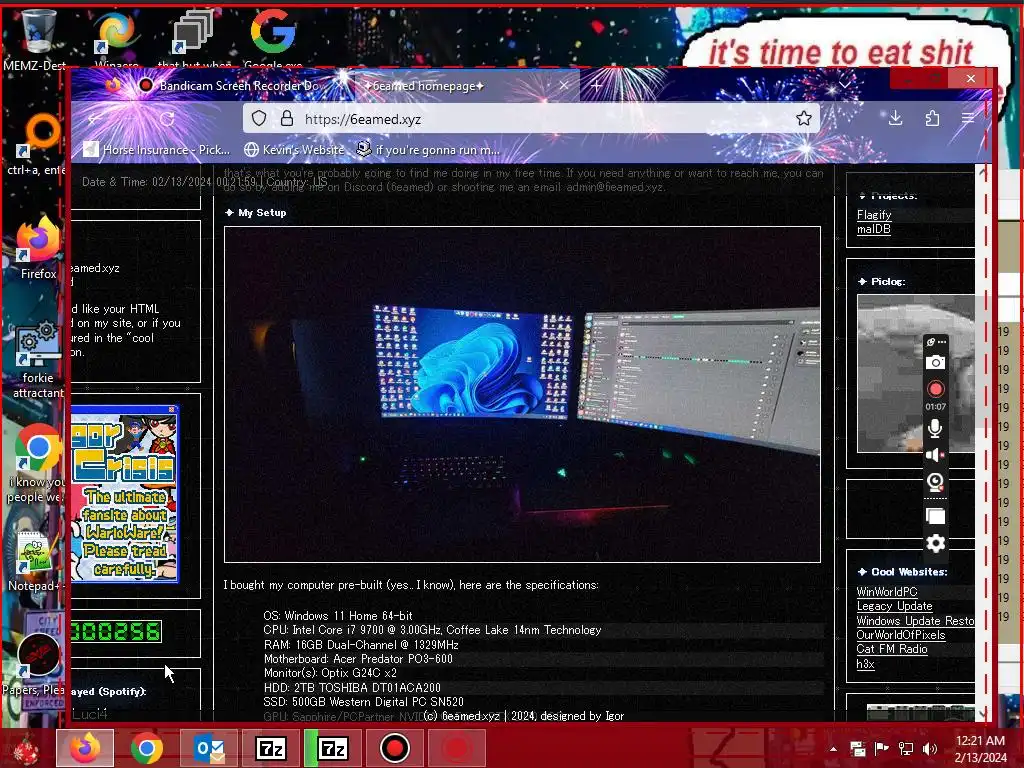The height and width of the screenshot is (768, 1024).
Task: Click the tray network icon
Action: 906,749
